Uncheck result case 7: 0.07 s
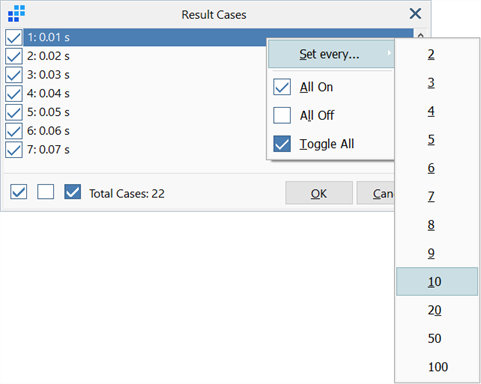Viewport: 481px width, 384px height. (14, 149)
